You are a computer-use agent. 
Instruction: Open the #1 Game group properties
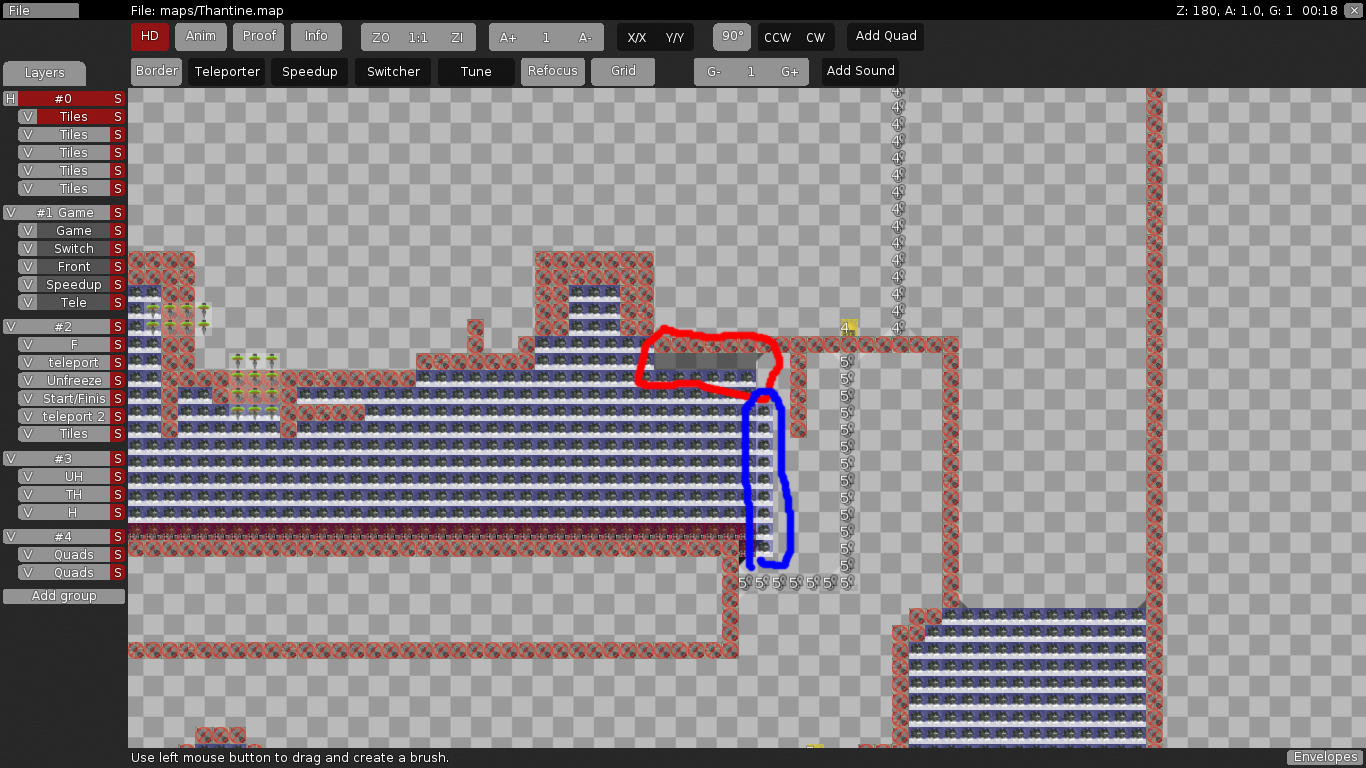tap(64, 213)
